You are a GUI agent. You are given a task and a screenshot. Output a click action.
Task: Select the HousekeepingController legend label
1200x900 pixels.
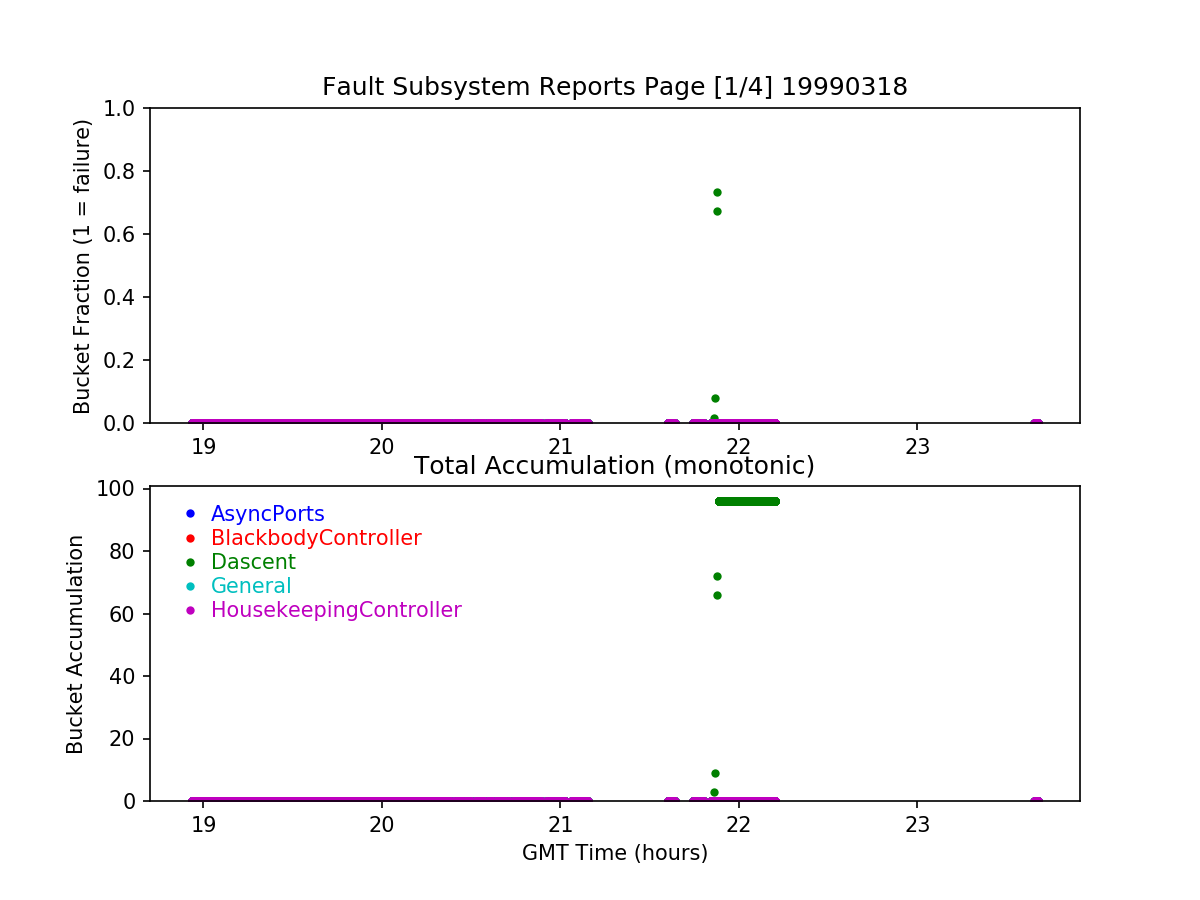coord(336,610)
